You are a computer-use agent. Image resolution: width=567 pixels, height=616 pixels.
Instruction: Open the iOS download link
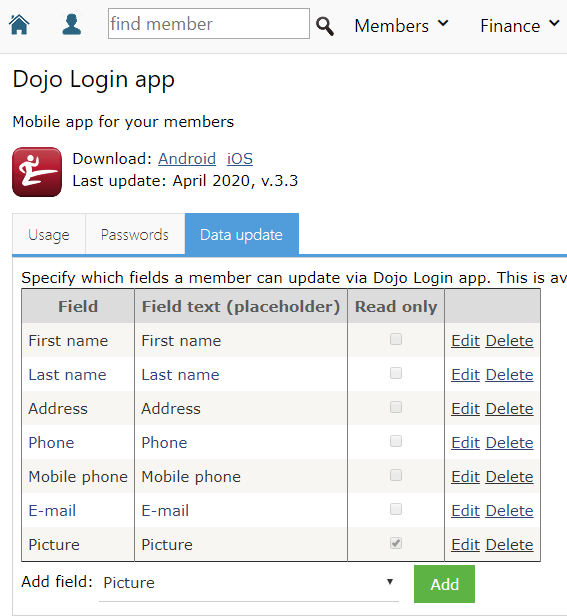(240, 159)
